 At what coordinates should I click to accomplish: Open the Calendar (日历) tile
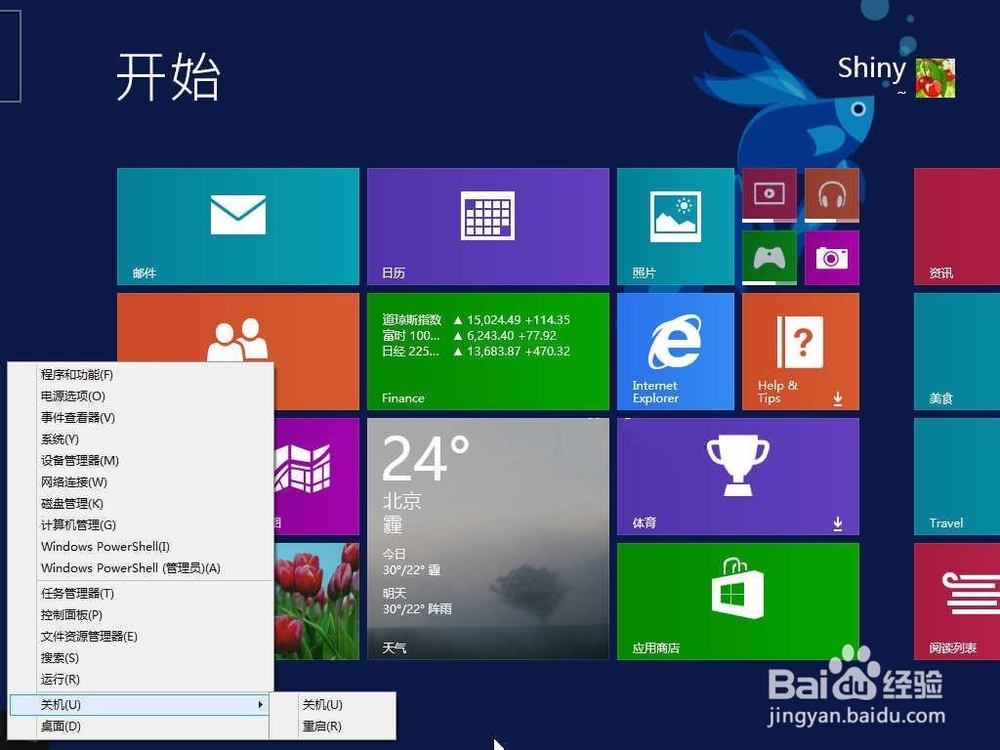point(488,226)
